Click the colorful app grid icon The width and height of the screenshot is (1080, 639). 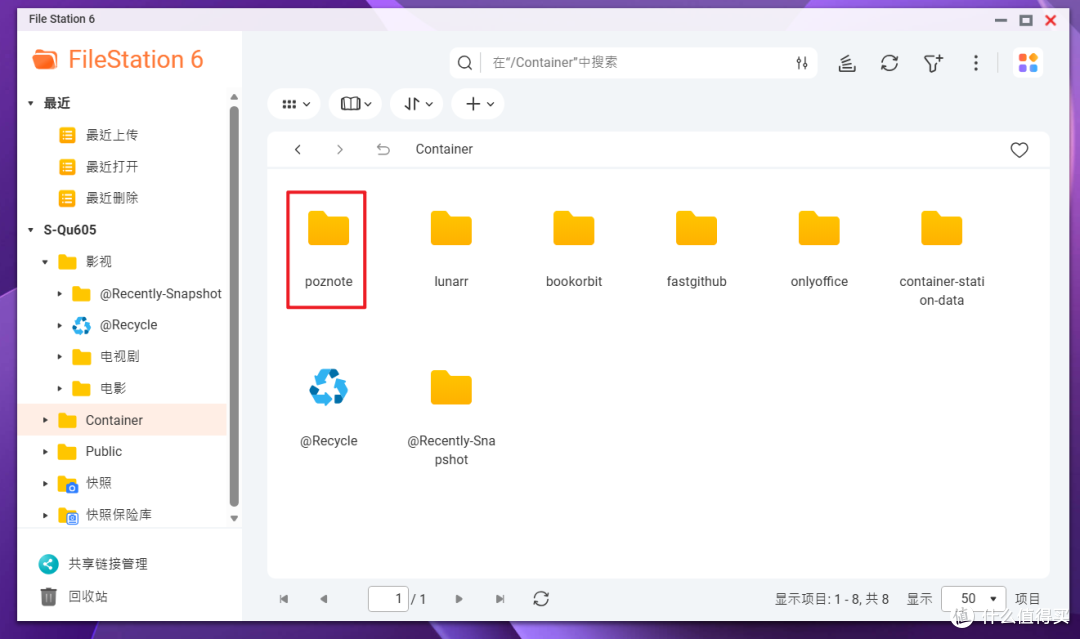pyautogui.click(x=1028, y=63)
